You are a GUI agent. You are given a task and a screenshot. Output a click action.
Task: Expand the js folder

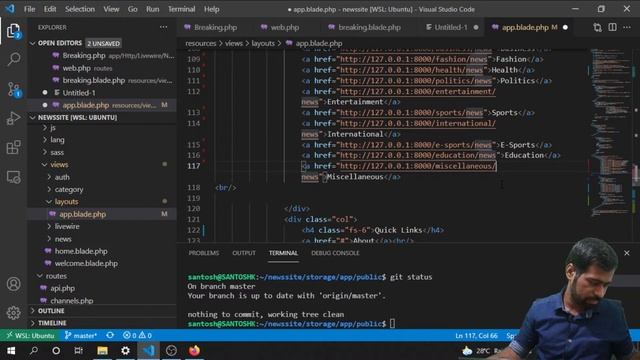click(x=102, y=128)
